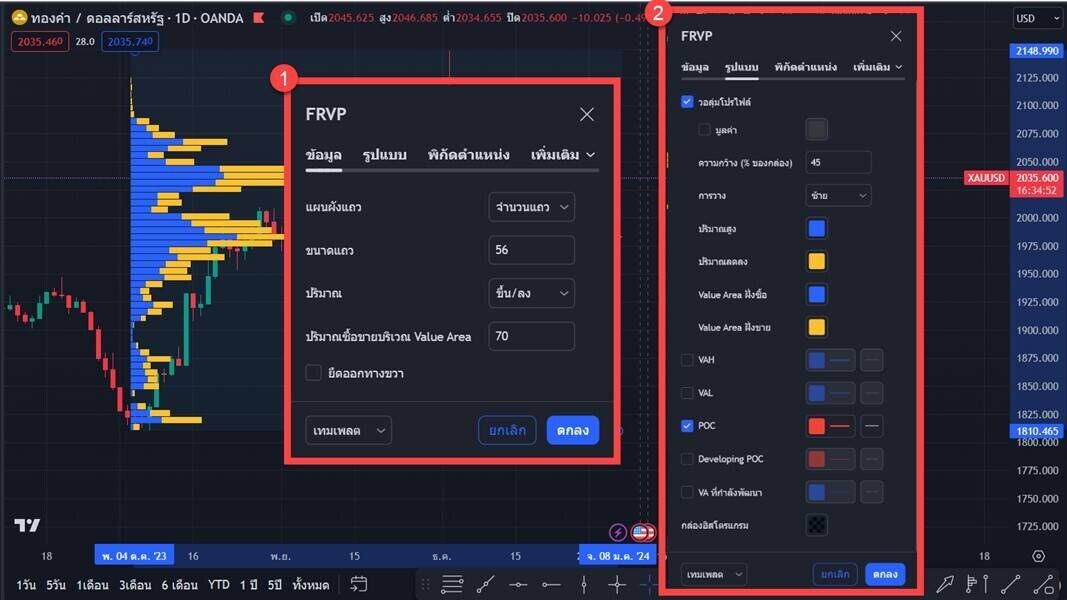Image resolution: width=1067 pixels, height=600 pixels.
Task: Switch to รูปแบบ tab in inputs dialog
Action: click(x=384, y=155)
